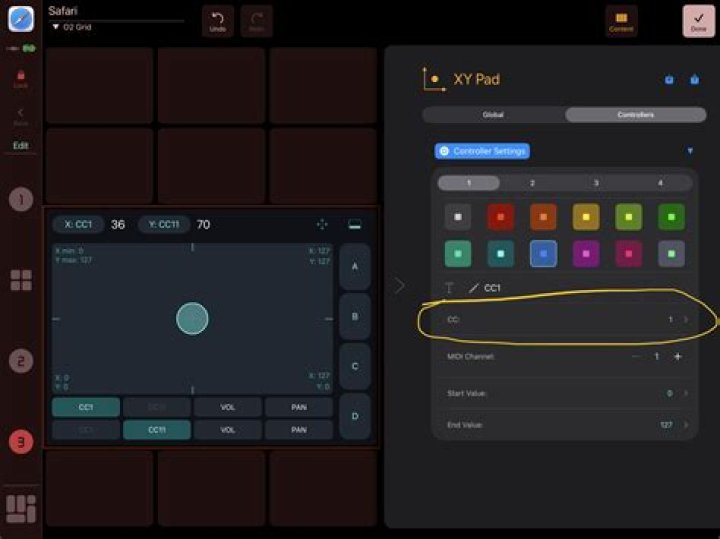Screen dimensions: 720x539
Task: Collapse Controller Settings with the blue triangle
Action: (690, 151)
